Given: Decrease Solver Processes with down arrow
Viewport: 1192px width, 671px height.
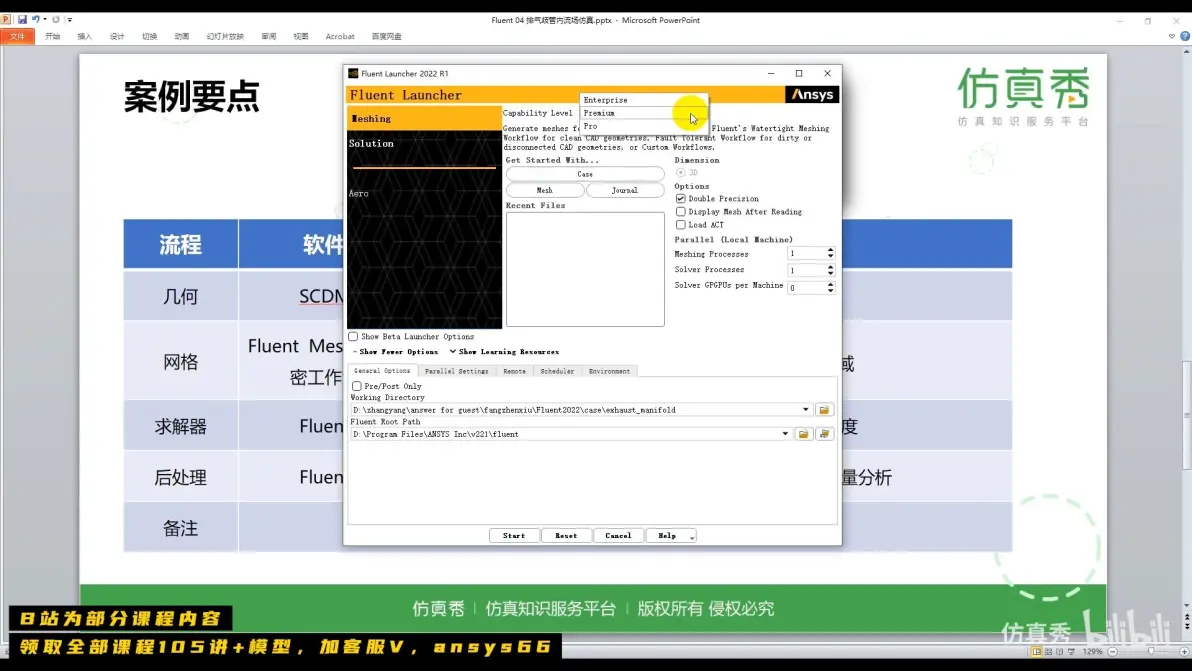Looking at the screenshot, I should [x=830, y=274].
